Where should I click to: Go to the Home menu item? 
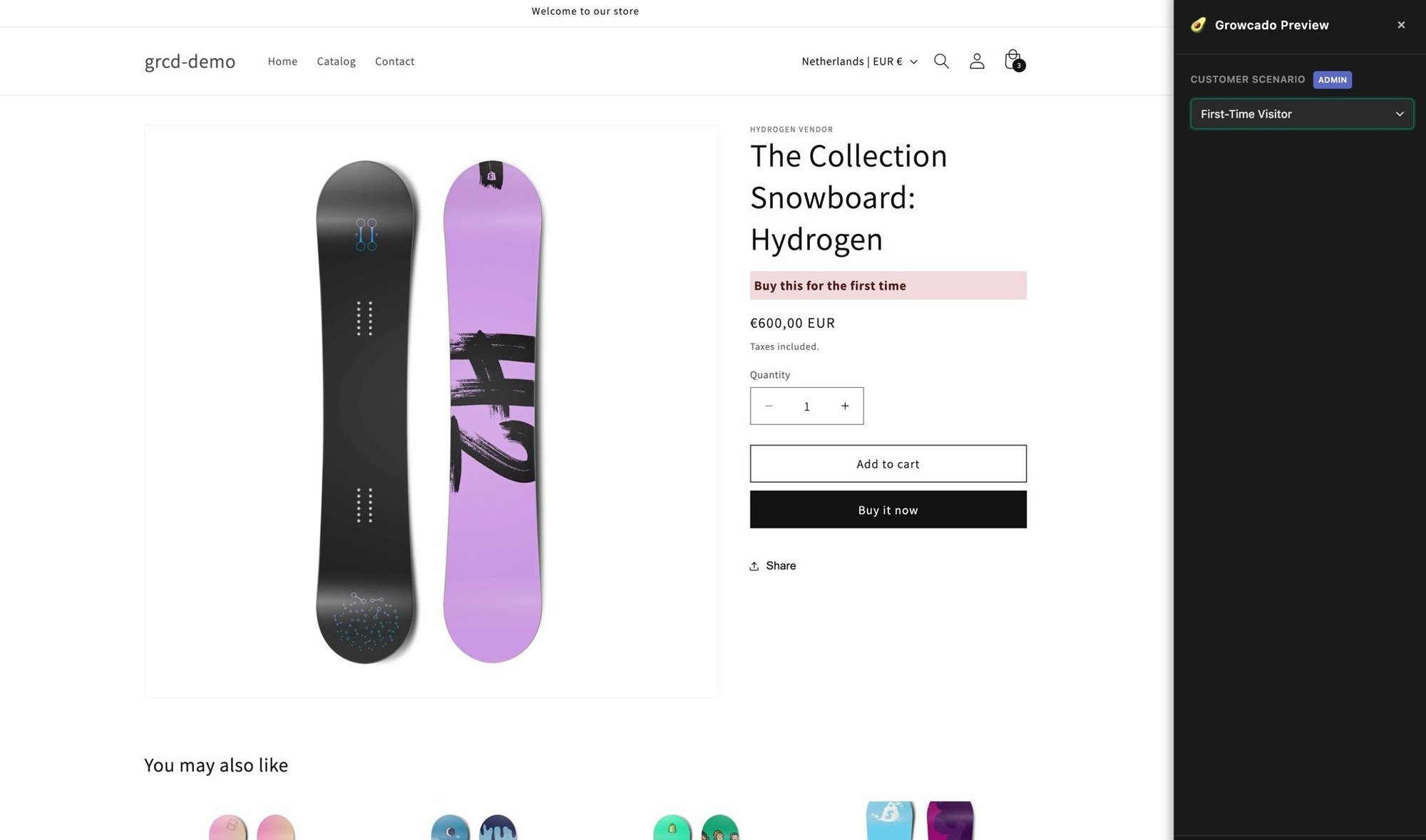[282, 61]
